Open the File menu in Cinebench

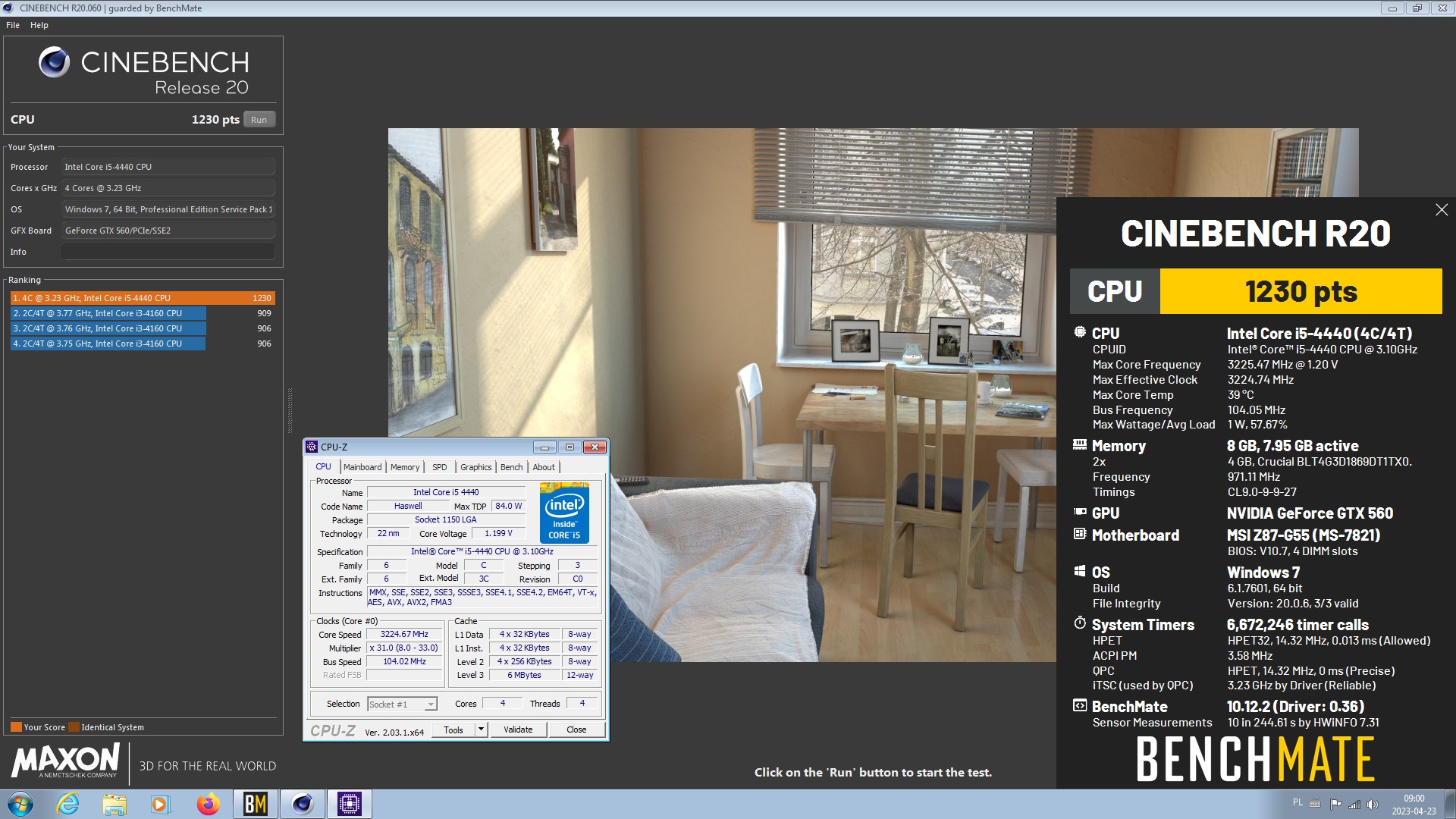pyautogui.click(x=13, y=25)
